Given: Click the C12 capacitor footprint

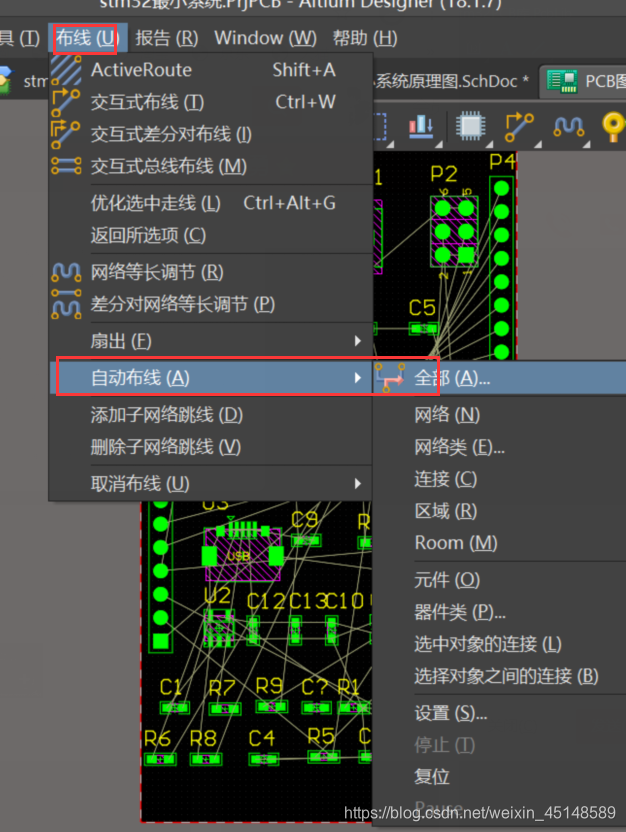Looking at the screenshot, I should click(254, 629).
